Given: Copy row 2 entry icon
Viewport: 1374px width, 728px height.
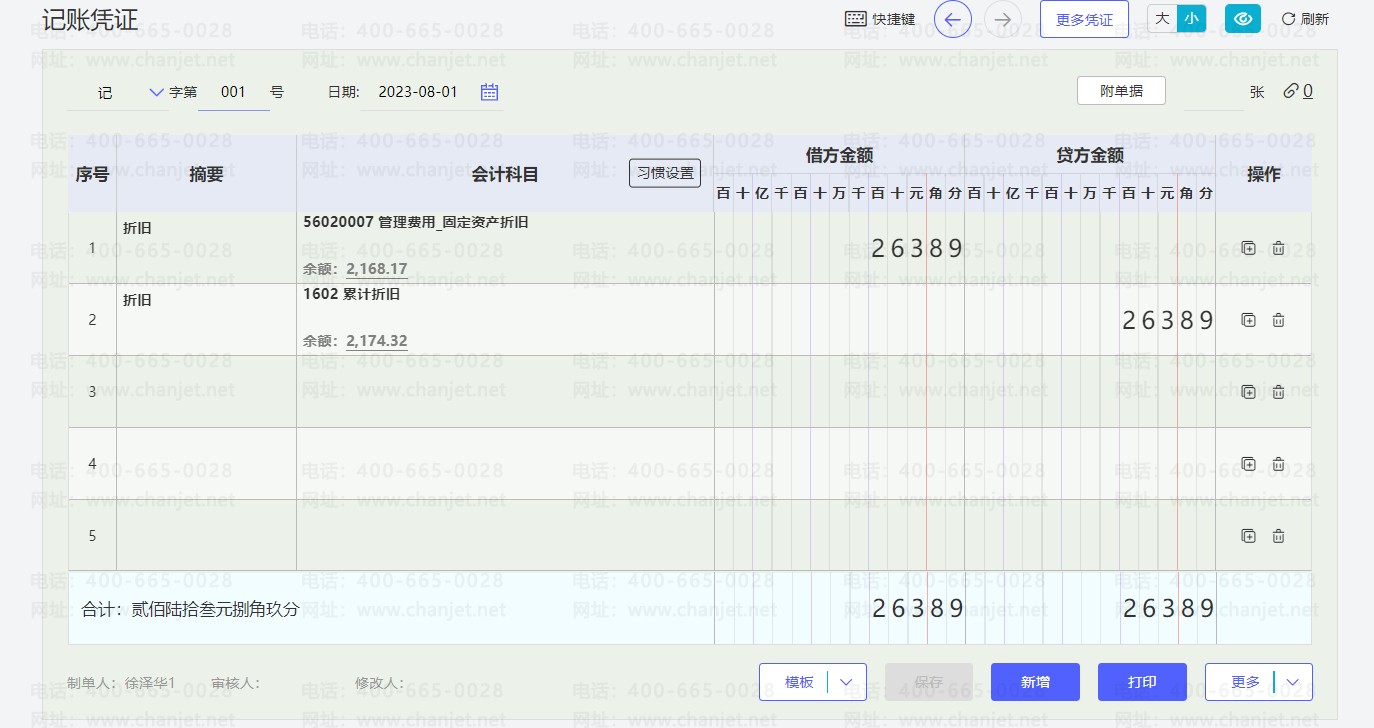Looking at the screenshot, I should 1248,320.
